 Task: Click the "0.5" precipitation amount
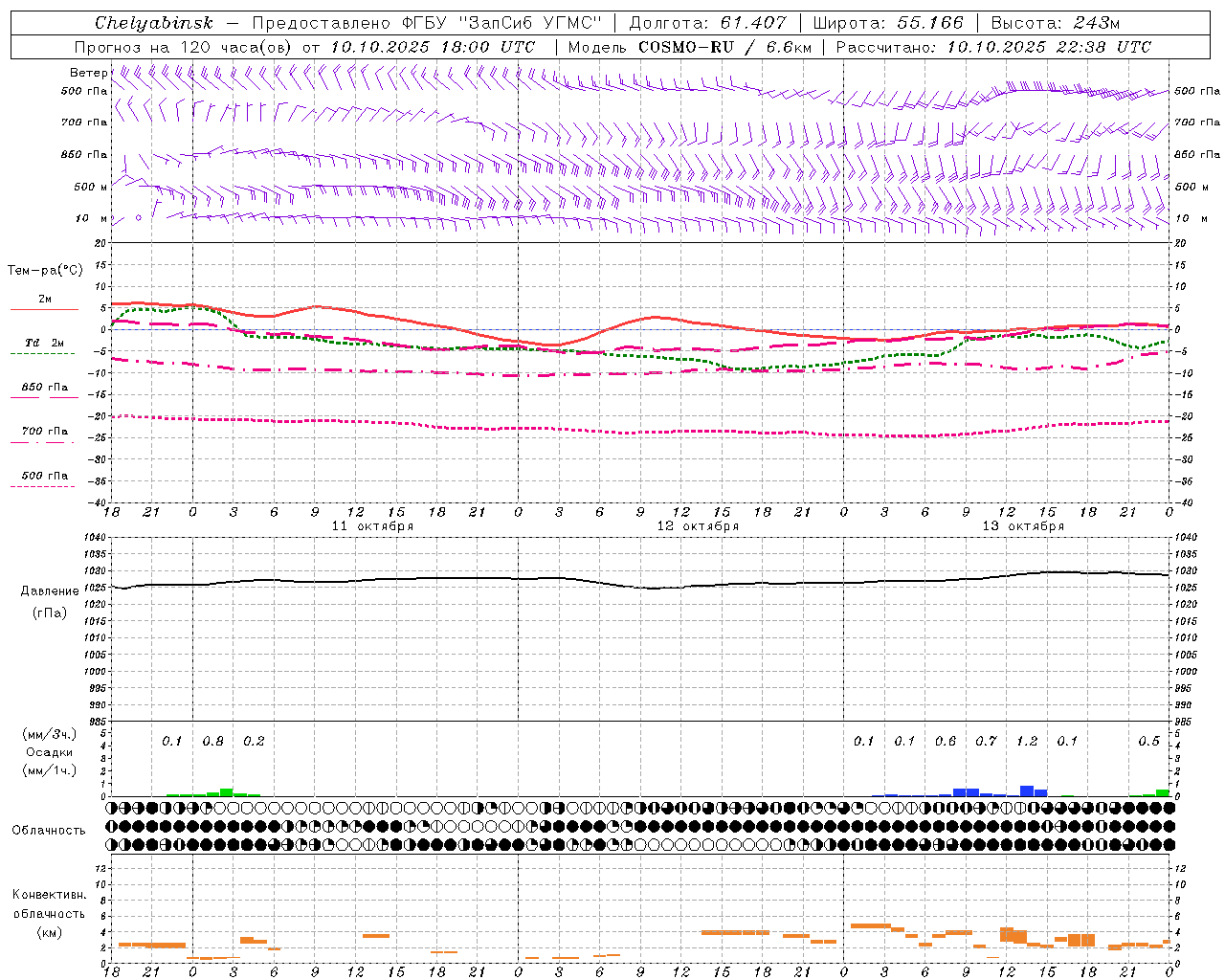(1149, 742)
